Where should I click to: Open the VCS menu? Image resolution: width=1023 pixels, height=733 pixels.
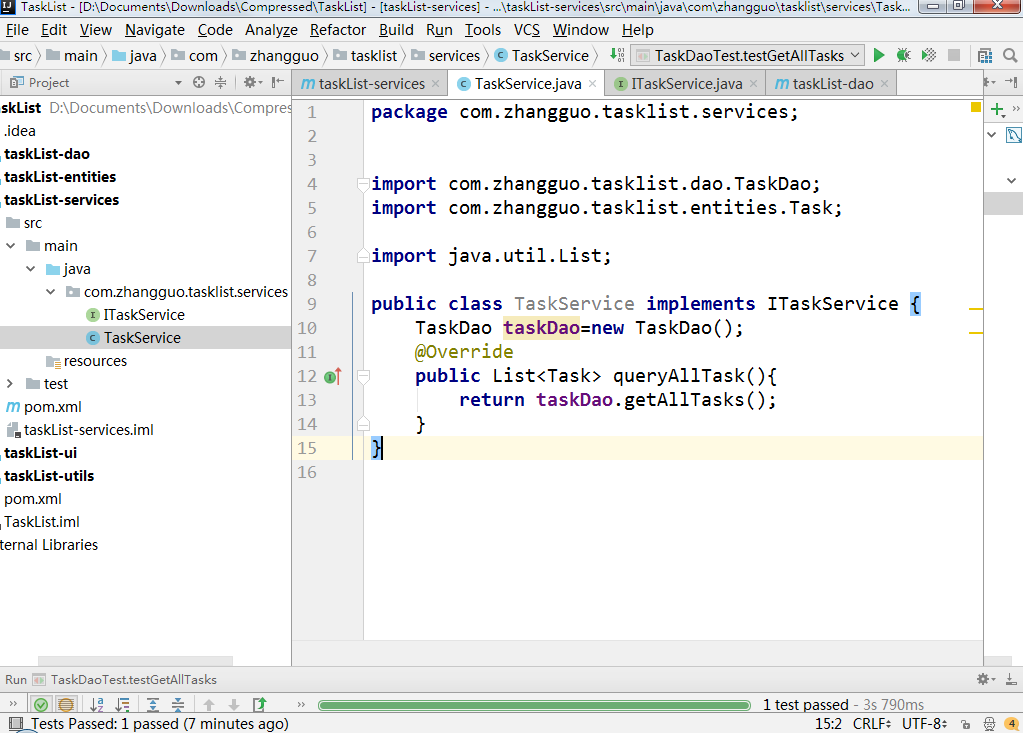point(527,30)
